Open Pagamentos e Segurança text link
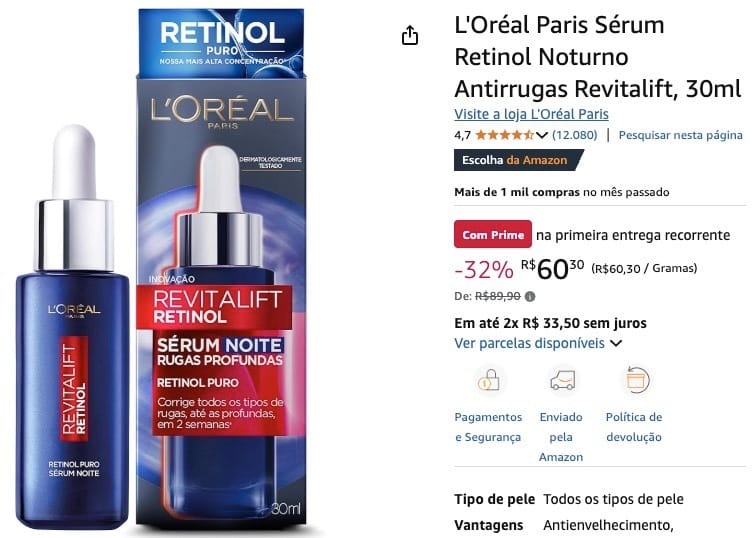The width and height of the screenshot is (755, 538). 488,427
